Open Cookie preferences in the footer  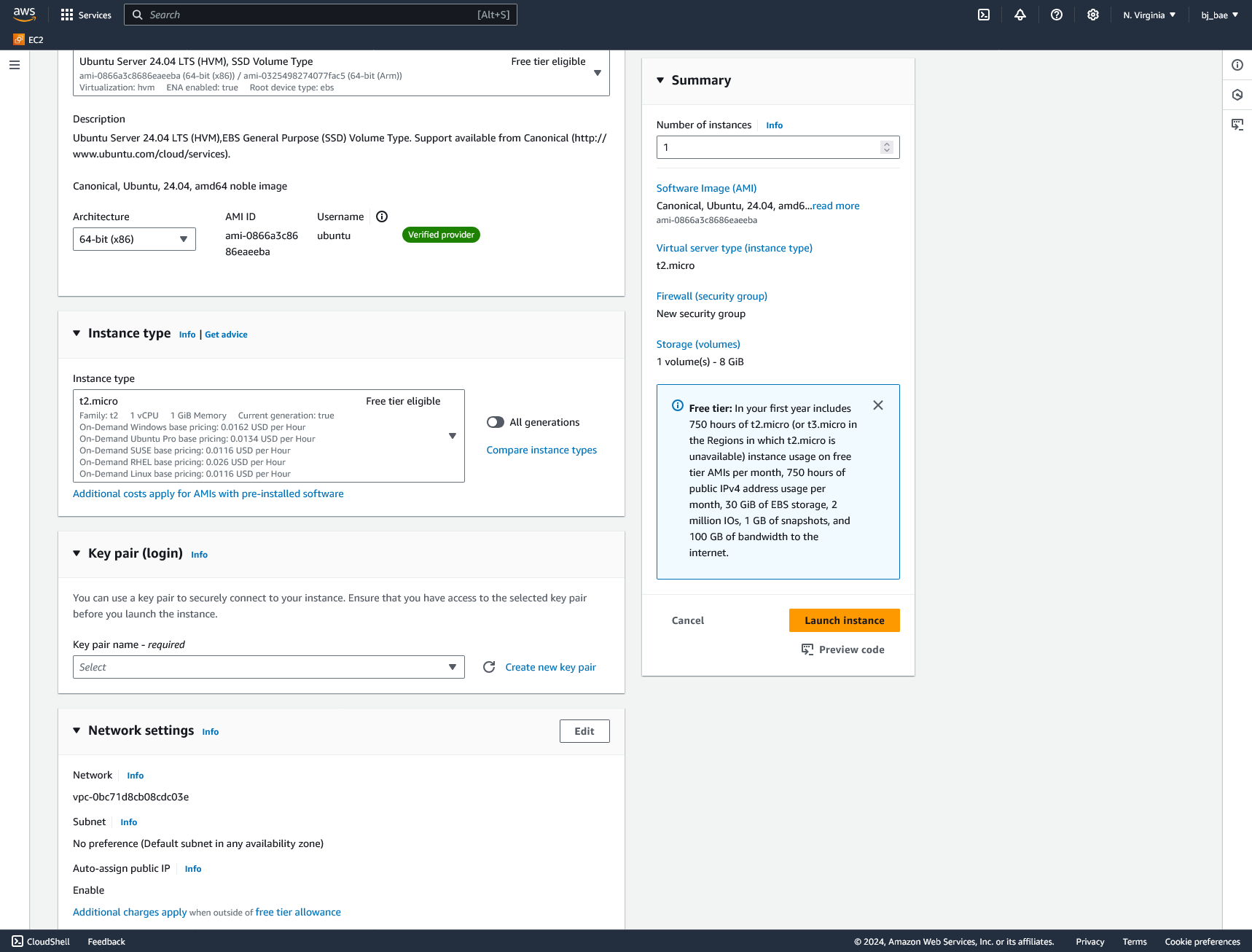click(x=1202, y=941)
